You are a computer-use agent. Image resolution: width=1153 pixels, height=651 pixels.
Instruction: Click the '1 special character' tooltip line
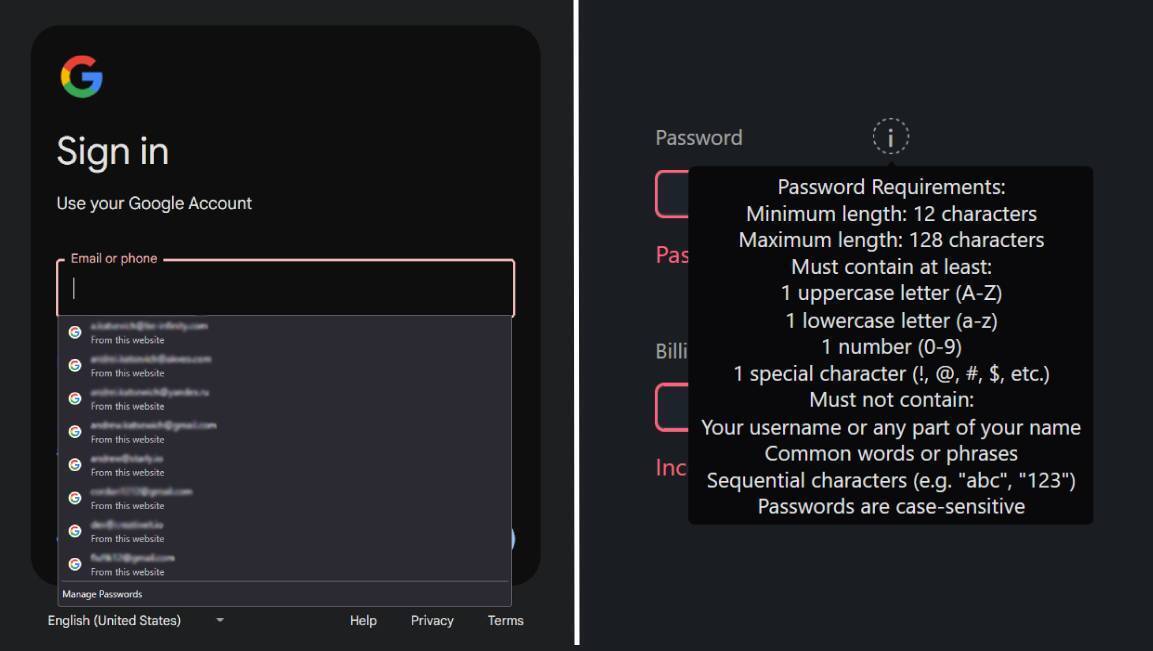(891, 374)
